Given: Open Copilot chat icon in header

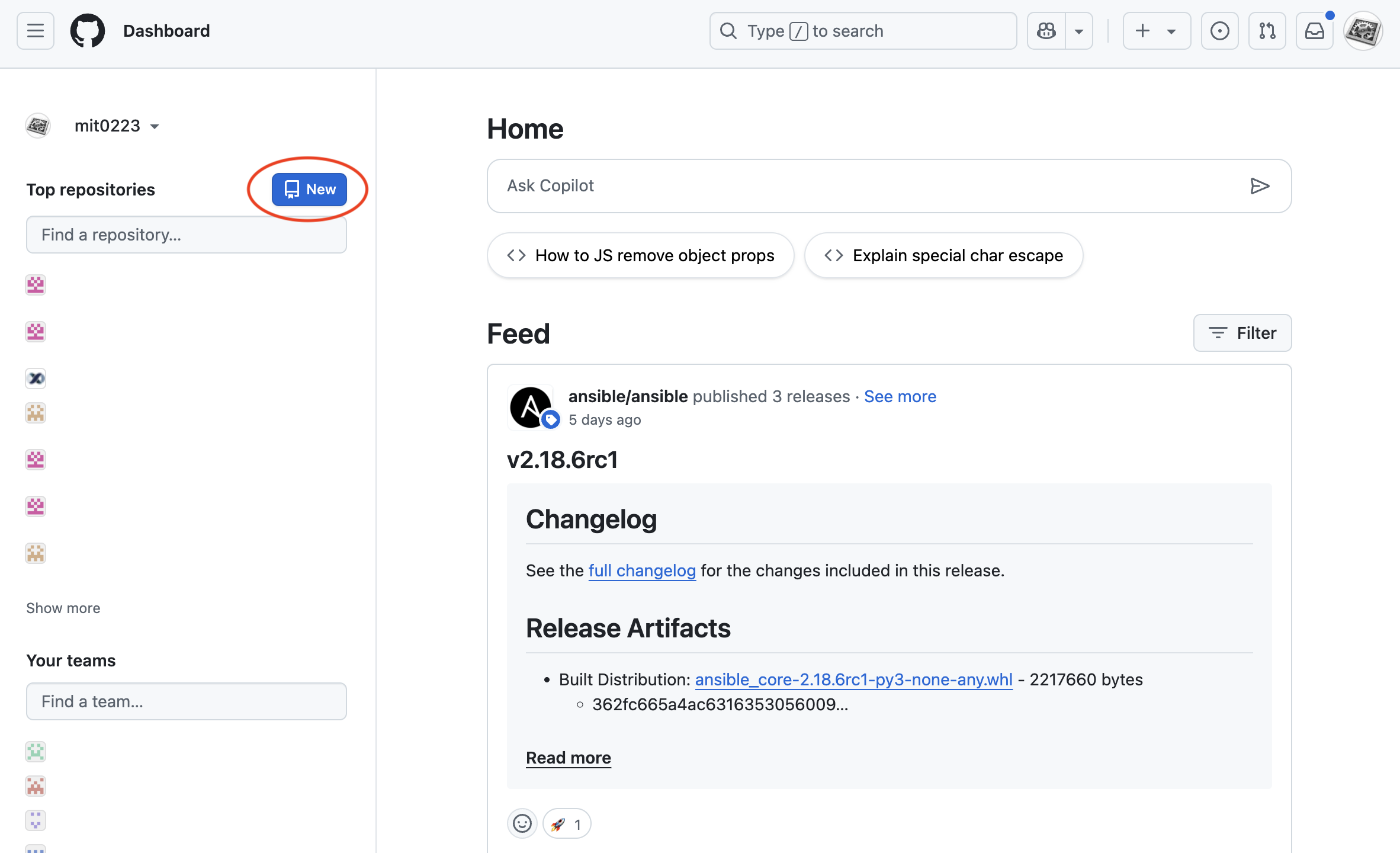Looking at the screenshot, I should coord(1046,31).
